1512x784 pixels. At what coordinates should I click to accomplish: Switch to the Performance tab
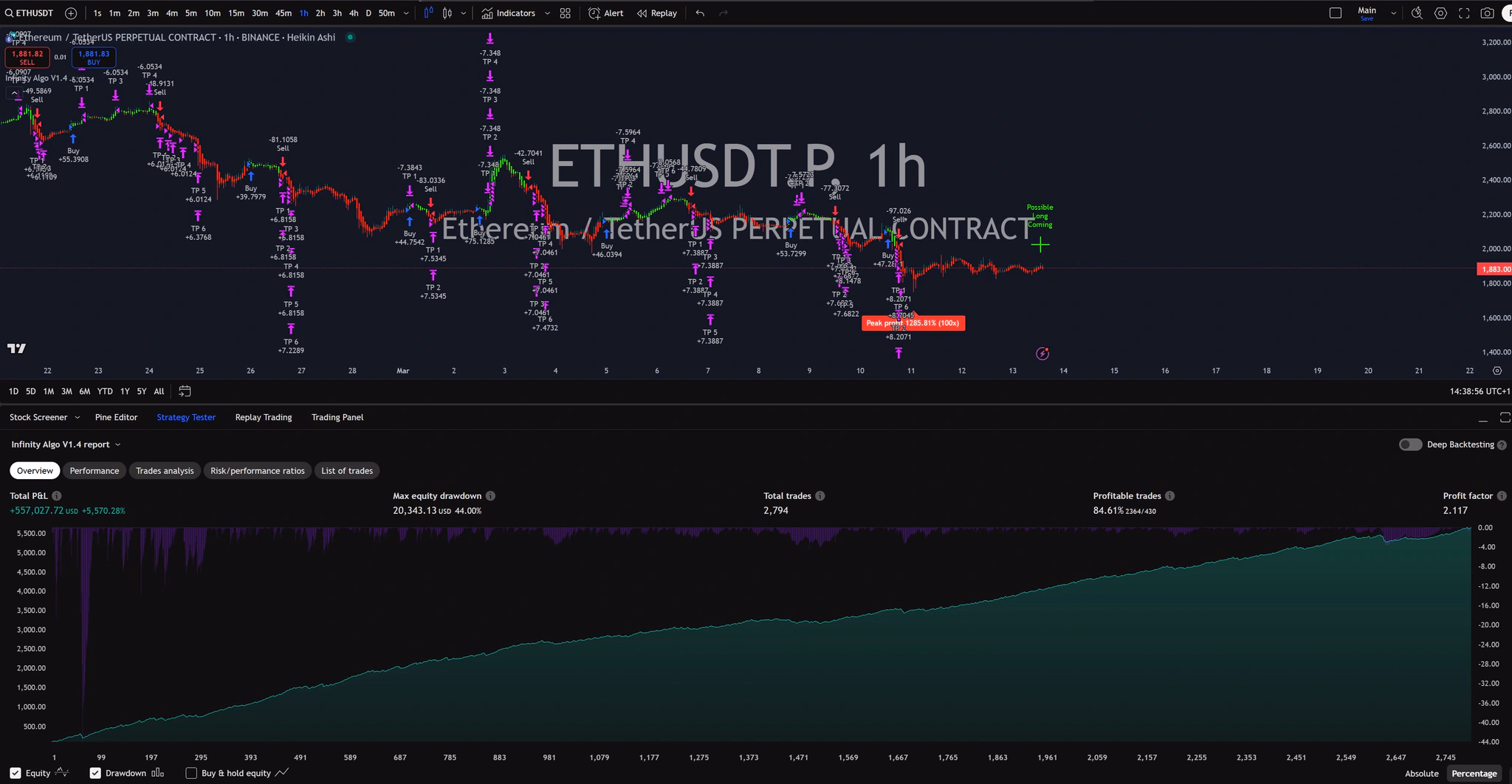pyautogui.click(x=94, y=470)
